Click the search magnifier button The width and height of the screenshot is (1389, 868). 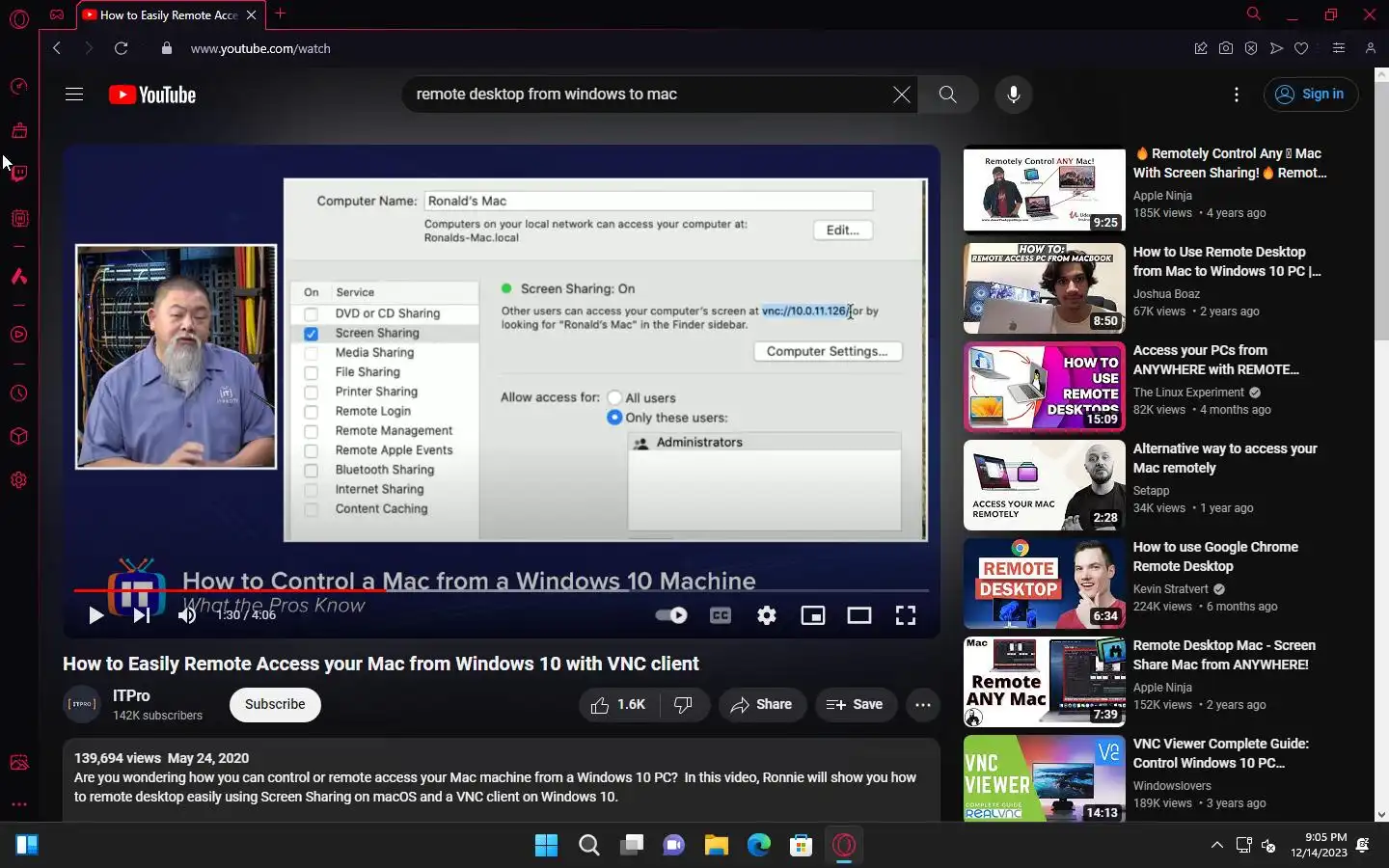(948, 95)
